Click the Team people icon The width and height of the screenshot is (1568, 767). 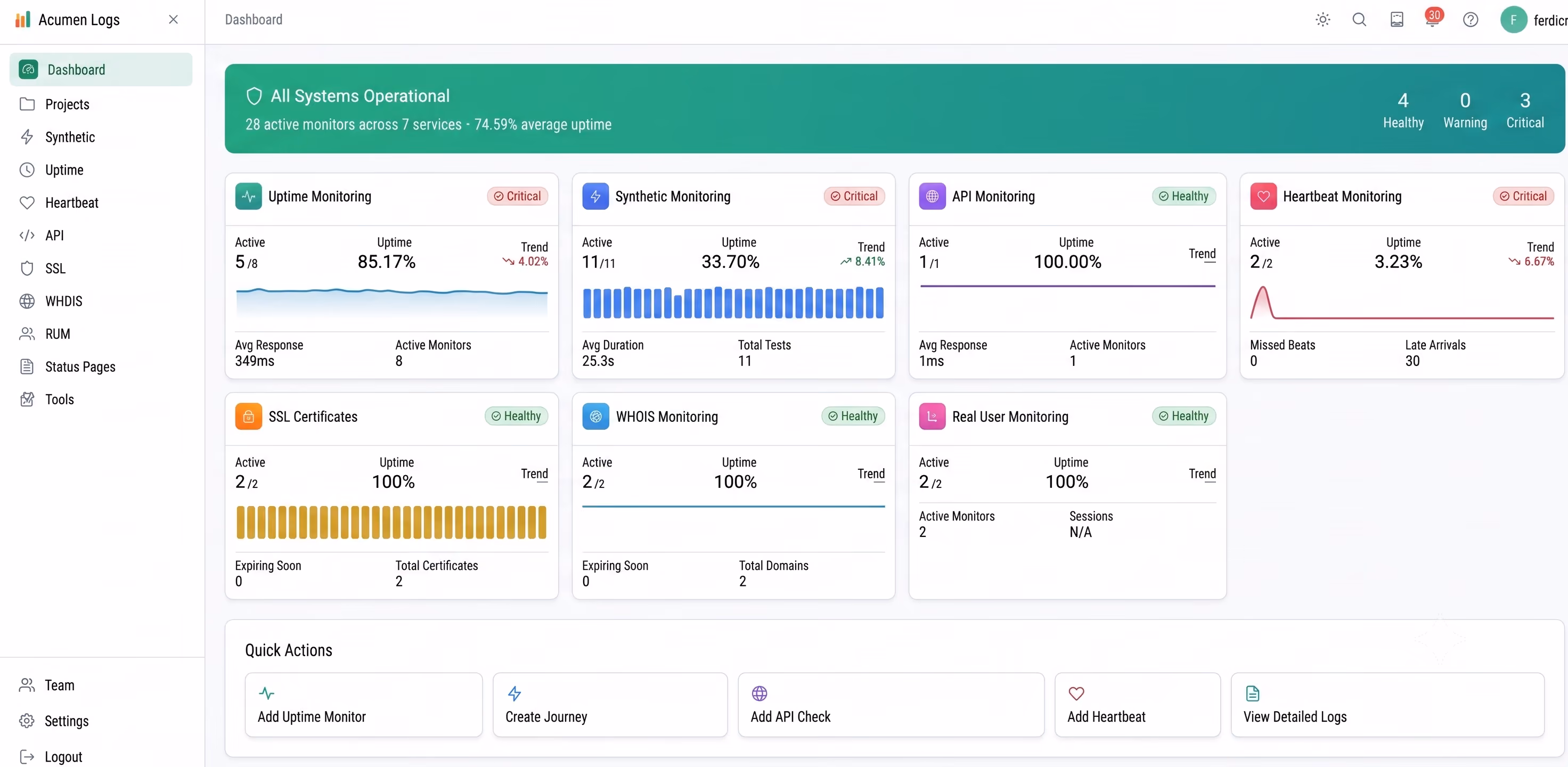click(27, 686)
